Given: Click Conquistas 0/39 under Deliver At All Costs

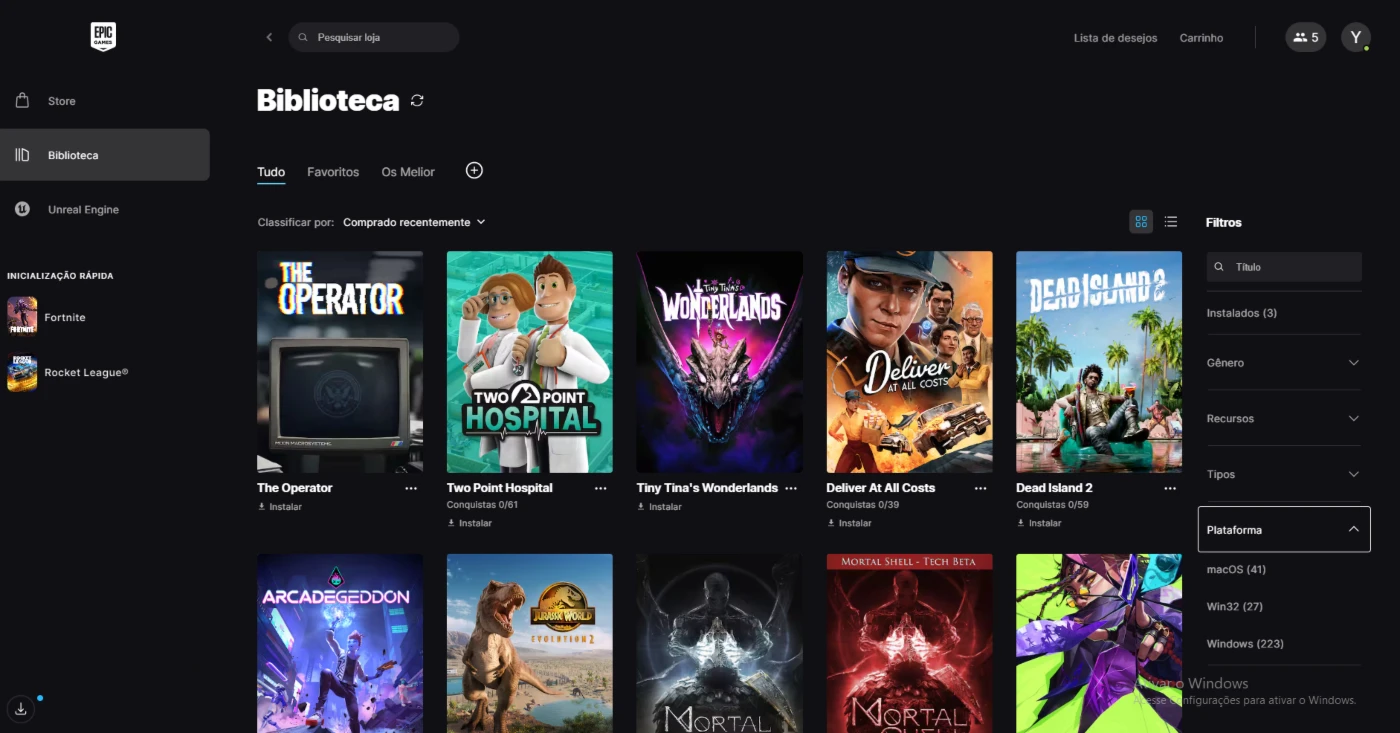Looking at the screenshot, I should pos(863,505).
